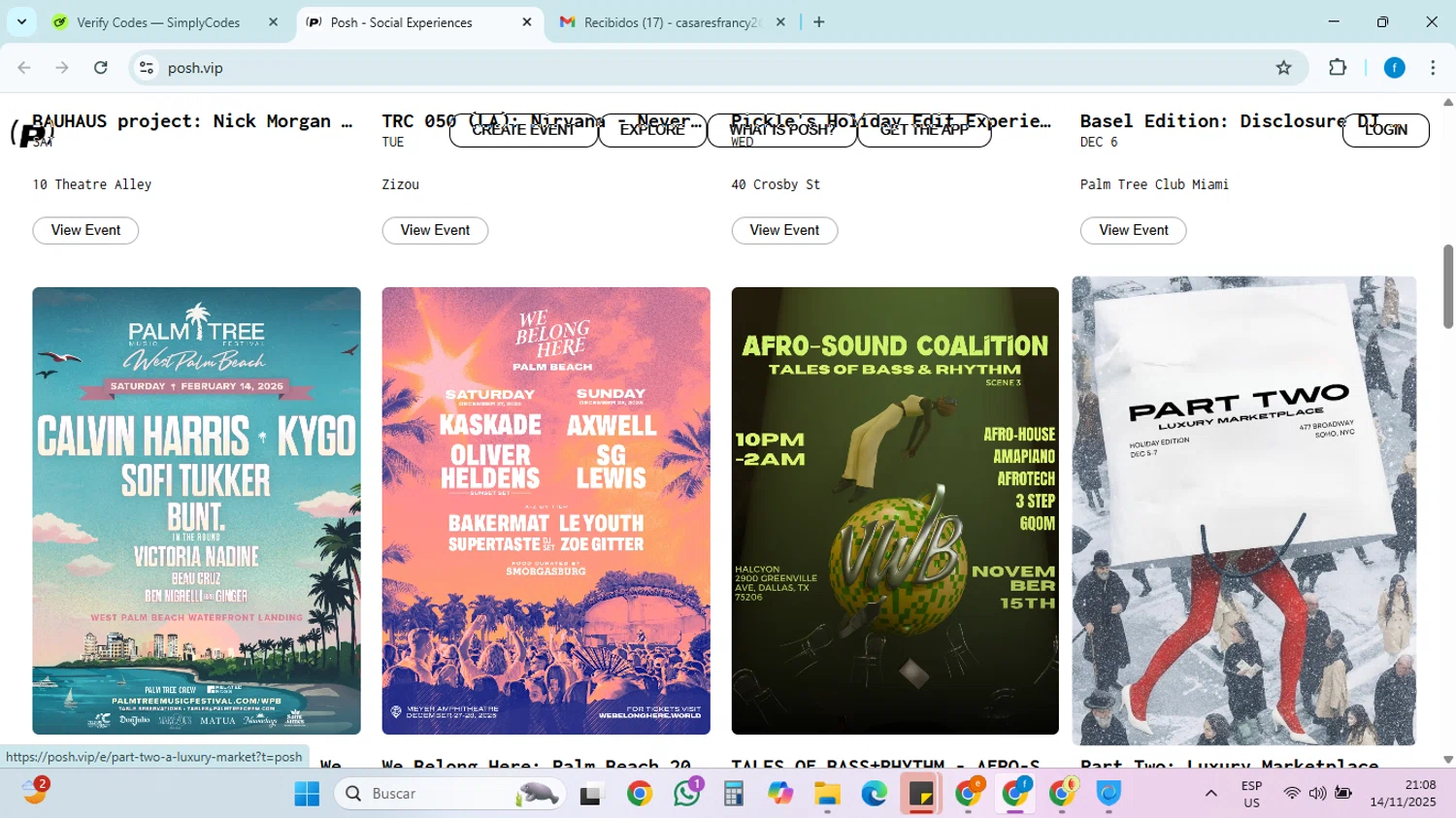Screen dimensions: 1456x818
Task: Open Microsoft Edge from the taskbar
Action: pyautogui.click(x=874, y=794)
